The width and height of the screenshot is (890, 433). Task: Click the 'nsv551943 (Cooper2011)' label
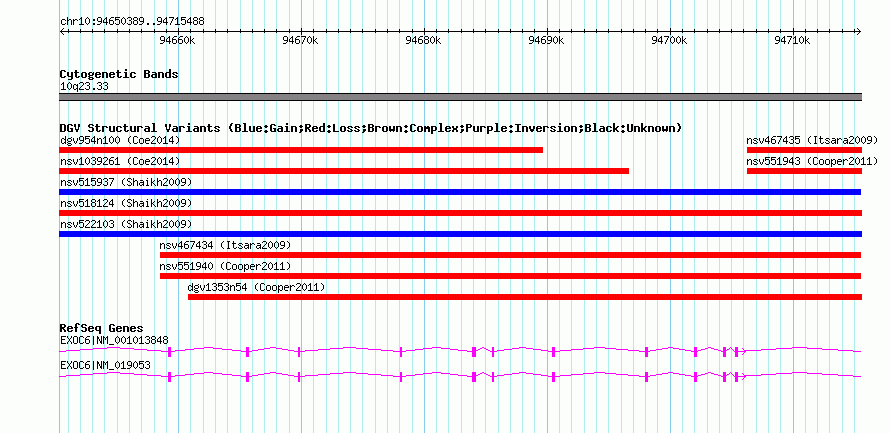pyautogui.click(x=812, y=161)
